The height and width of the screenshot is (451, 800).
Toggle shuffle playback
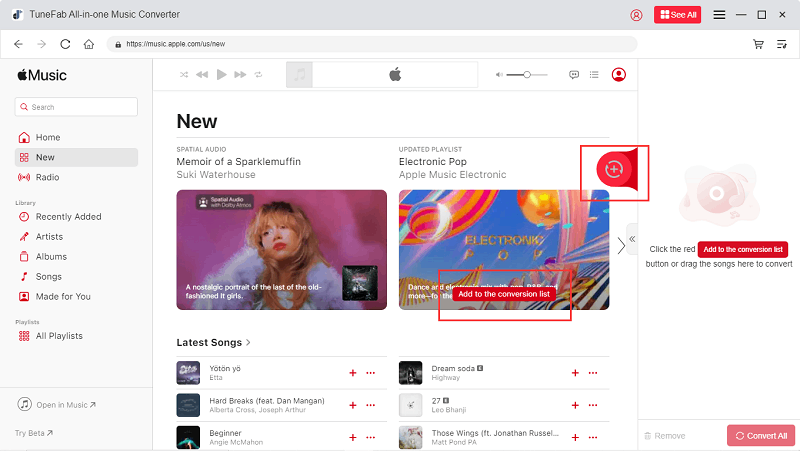pos(184,75)
